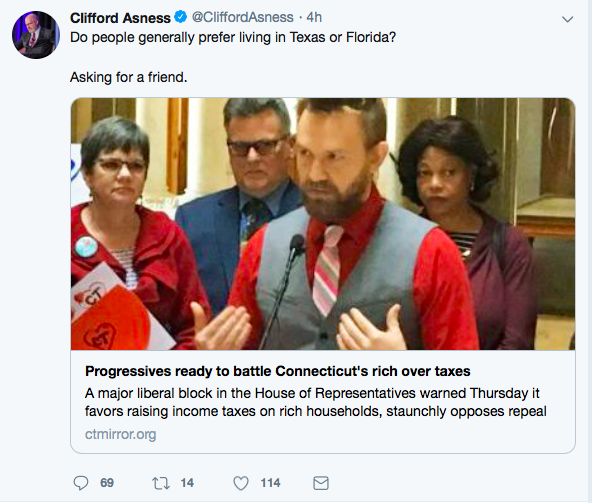Click the ctmirror.org source link
Viewport: 592px width, 503px height.
120,435
